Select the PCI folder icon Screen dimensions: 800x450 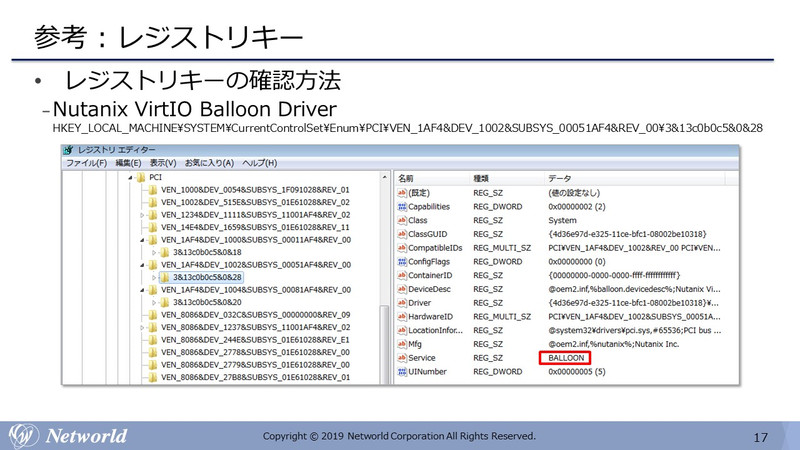point(141,178)
